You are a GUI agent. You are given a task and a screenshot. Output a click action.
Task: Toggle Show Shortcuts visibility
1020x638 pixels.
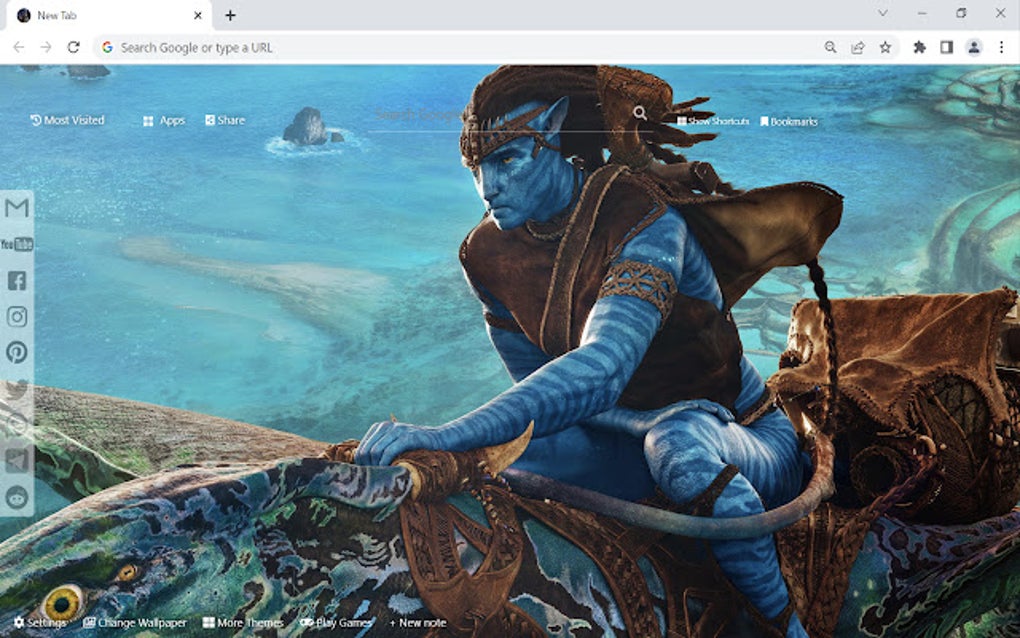click(711, 120)
